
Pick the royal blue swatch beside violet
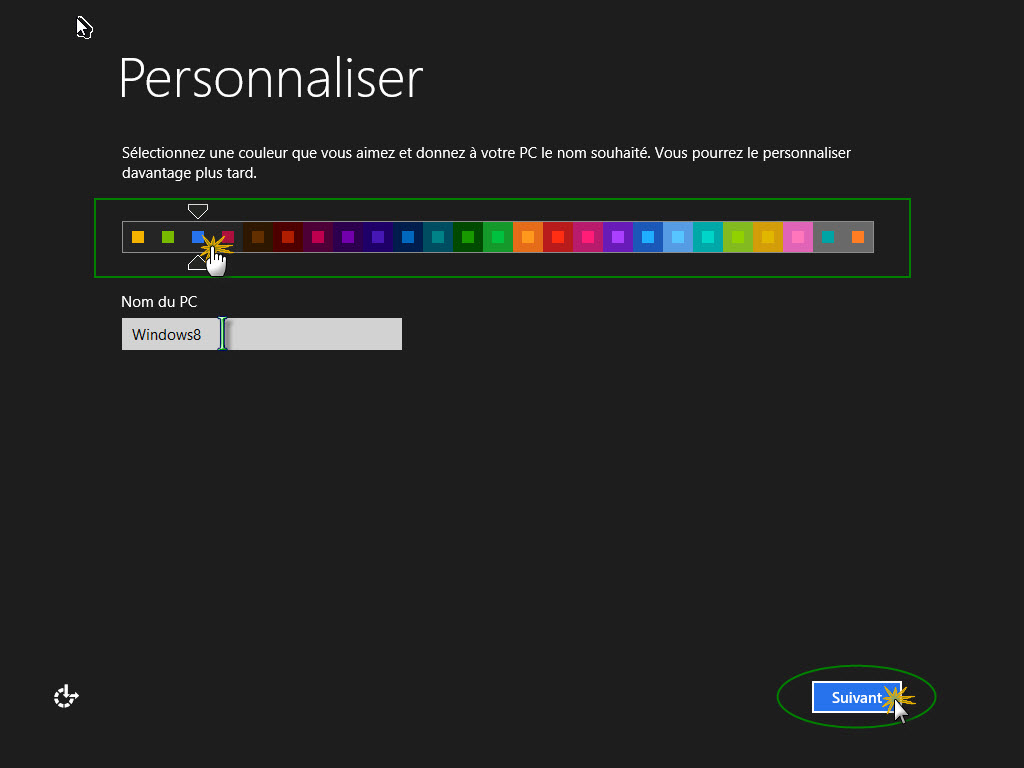(x=648, y=237)
